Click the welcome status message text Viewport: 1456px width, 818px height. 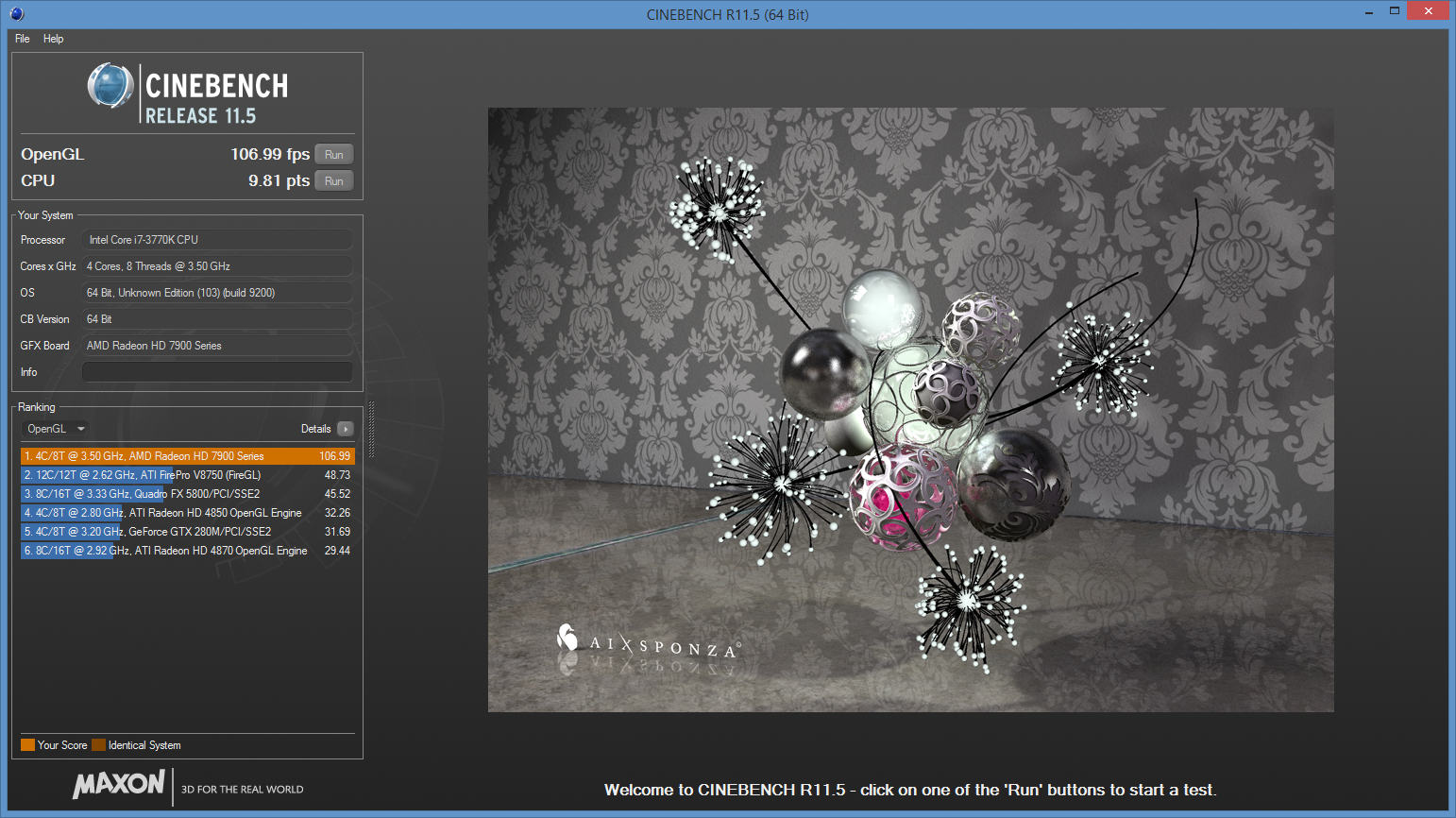(x=910, y=790)
